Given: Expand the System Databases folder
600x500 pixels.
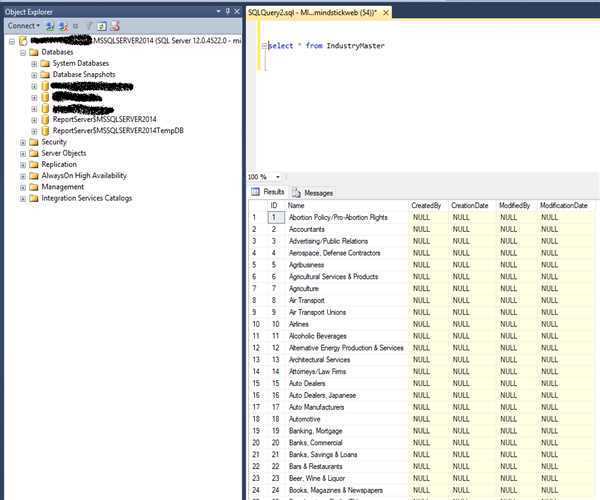Looking at the screenshot, I should click(34, 64).
